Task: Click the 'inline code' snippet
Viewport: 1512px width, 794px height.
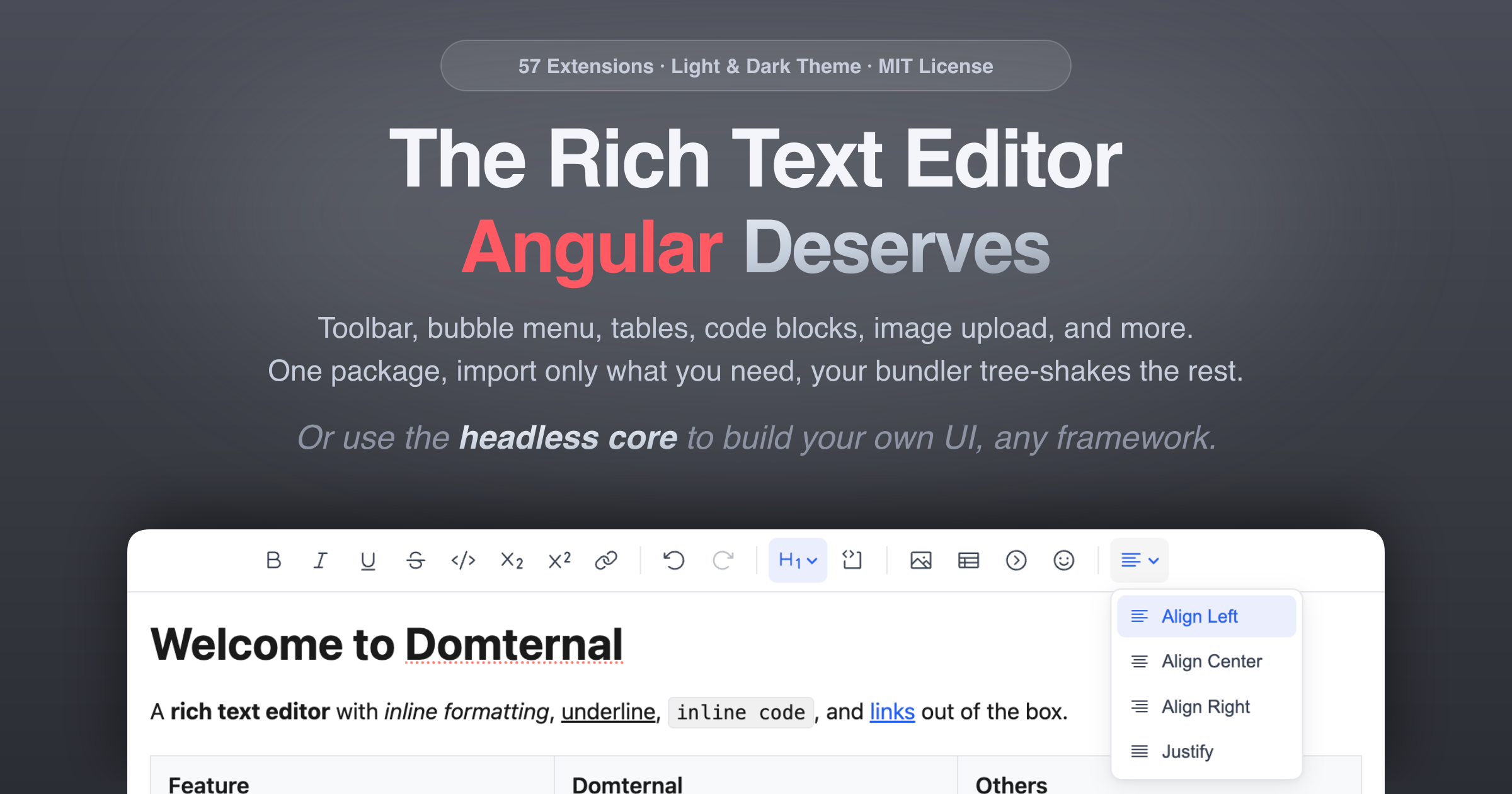Action: click(x=741, y=713)
